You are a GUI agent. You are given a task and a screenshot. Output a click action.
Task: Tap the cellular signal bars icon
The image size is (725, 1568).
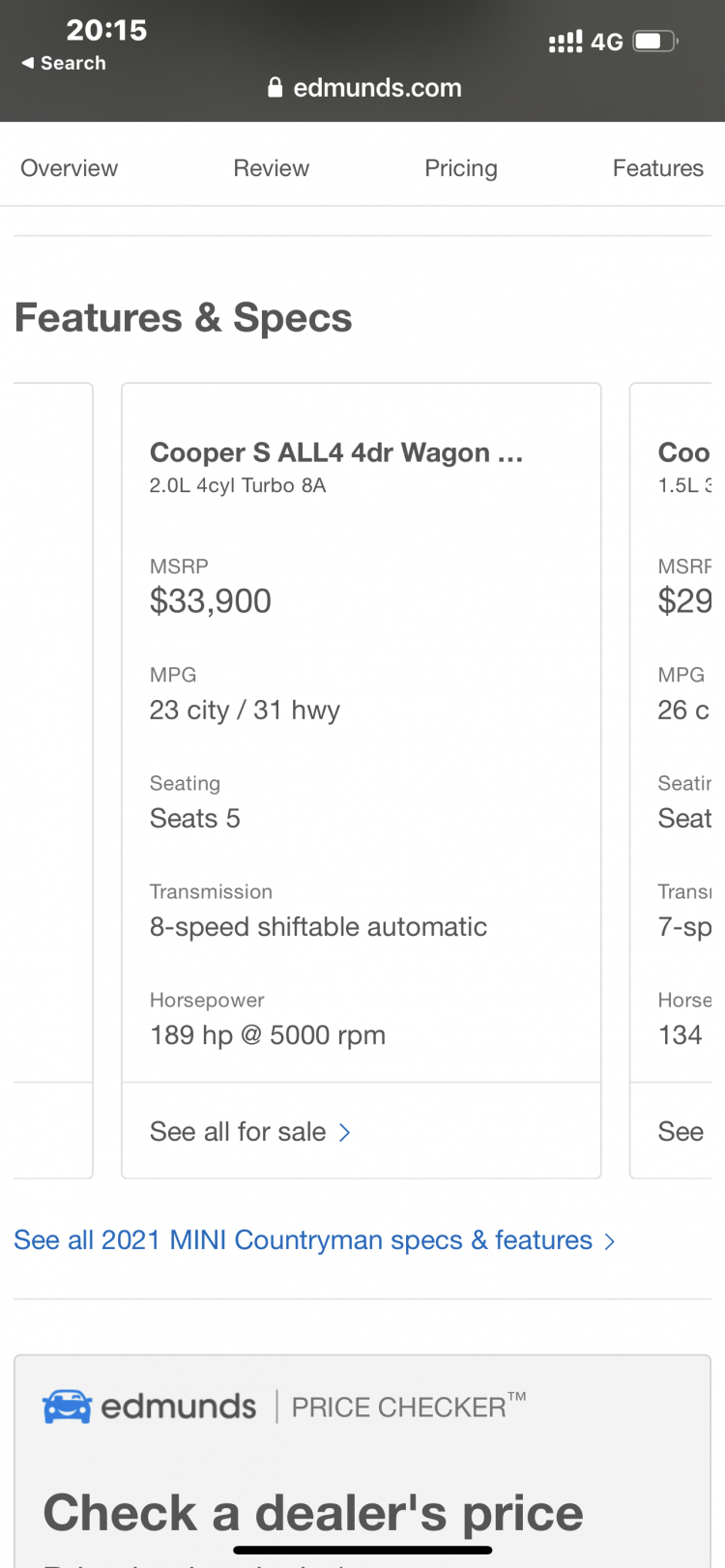point(565,42)
